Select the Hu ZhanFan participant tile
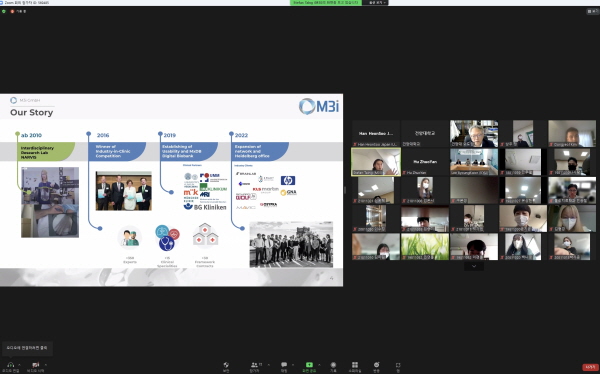This screenshot has height=374, width=600. pyautogui.click(x=425, y=162)
